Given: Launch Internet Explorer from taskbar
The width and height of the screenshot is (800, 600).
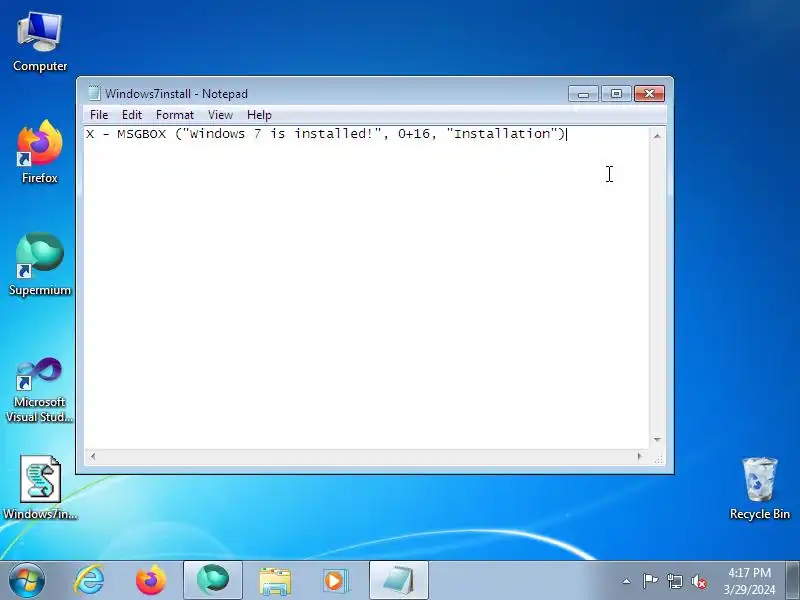Looking at the screenshot, I should pos(89,580).
